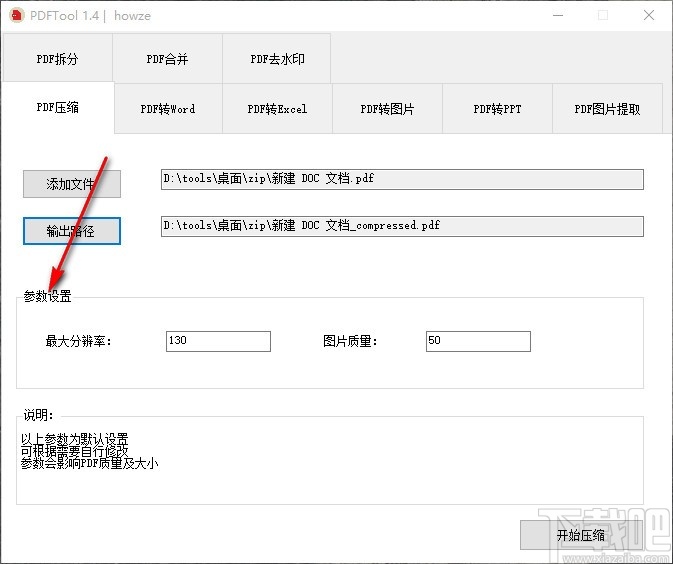The width and height of the screenshot is (673, 564).
Task: Select the PDF转图片 tab
Action: (387, 109)
